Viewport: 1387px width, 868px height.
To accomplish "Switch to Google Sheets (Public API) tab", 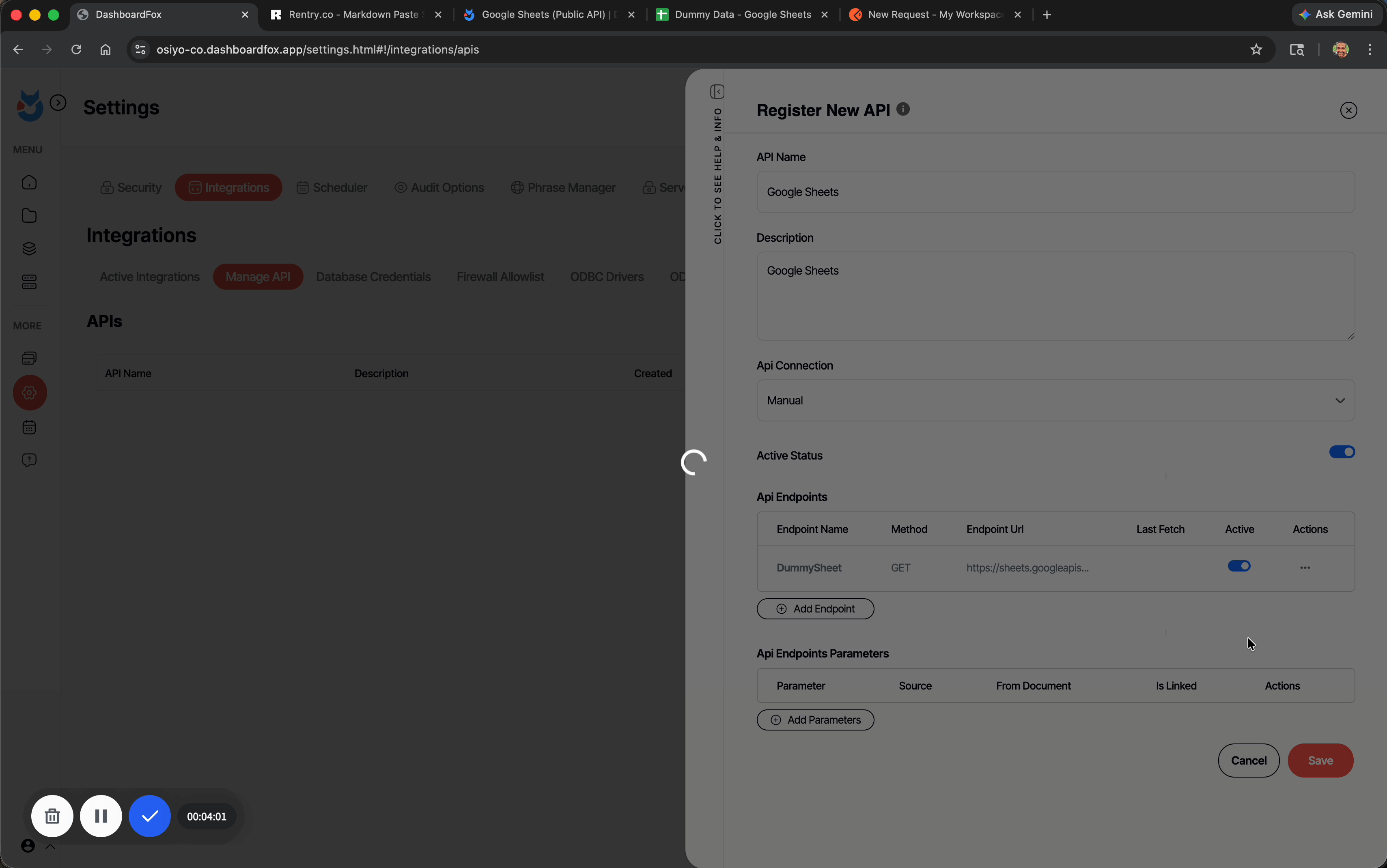I will (x=549, y=15).
